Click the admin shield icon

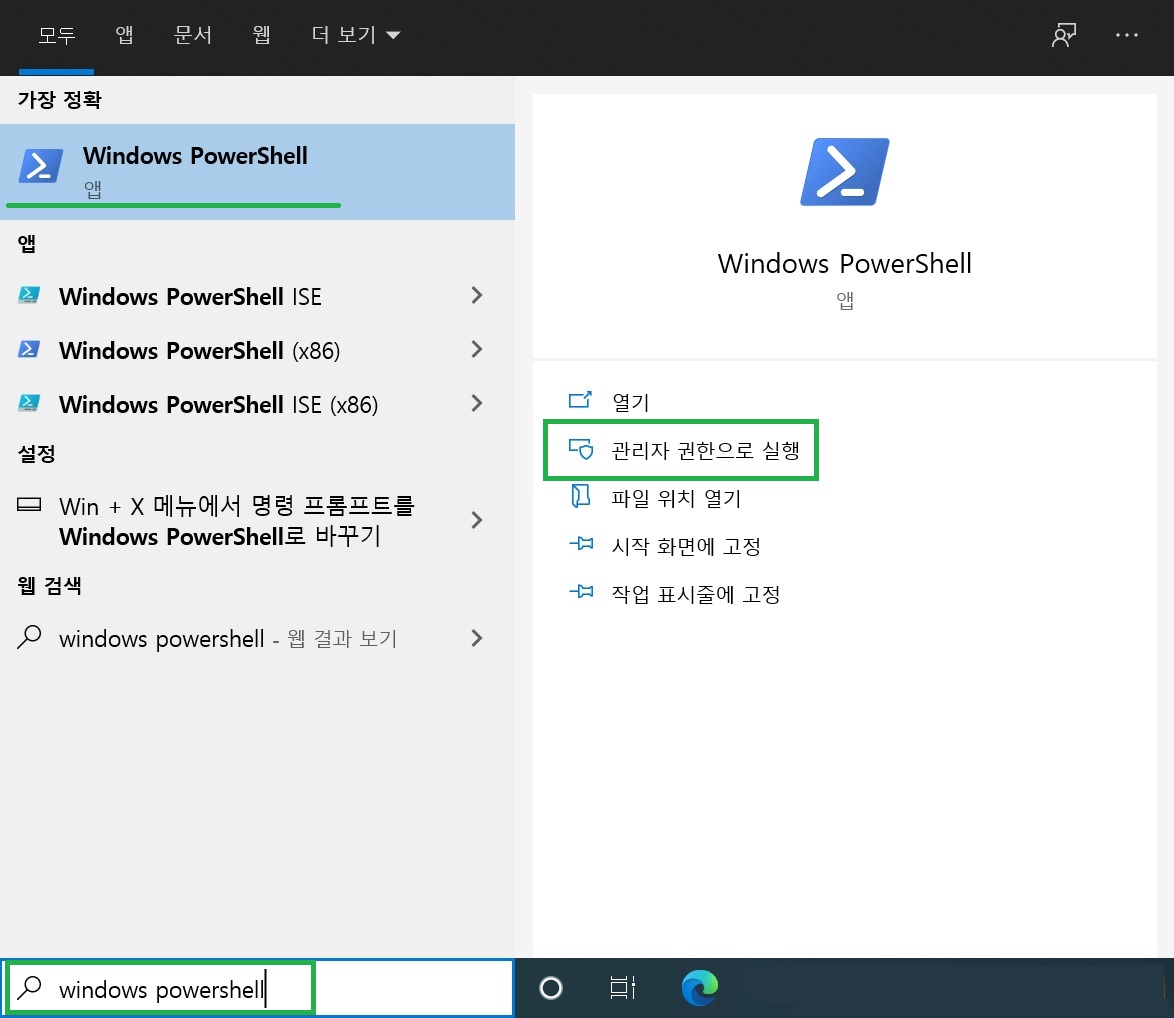point(581,448)
